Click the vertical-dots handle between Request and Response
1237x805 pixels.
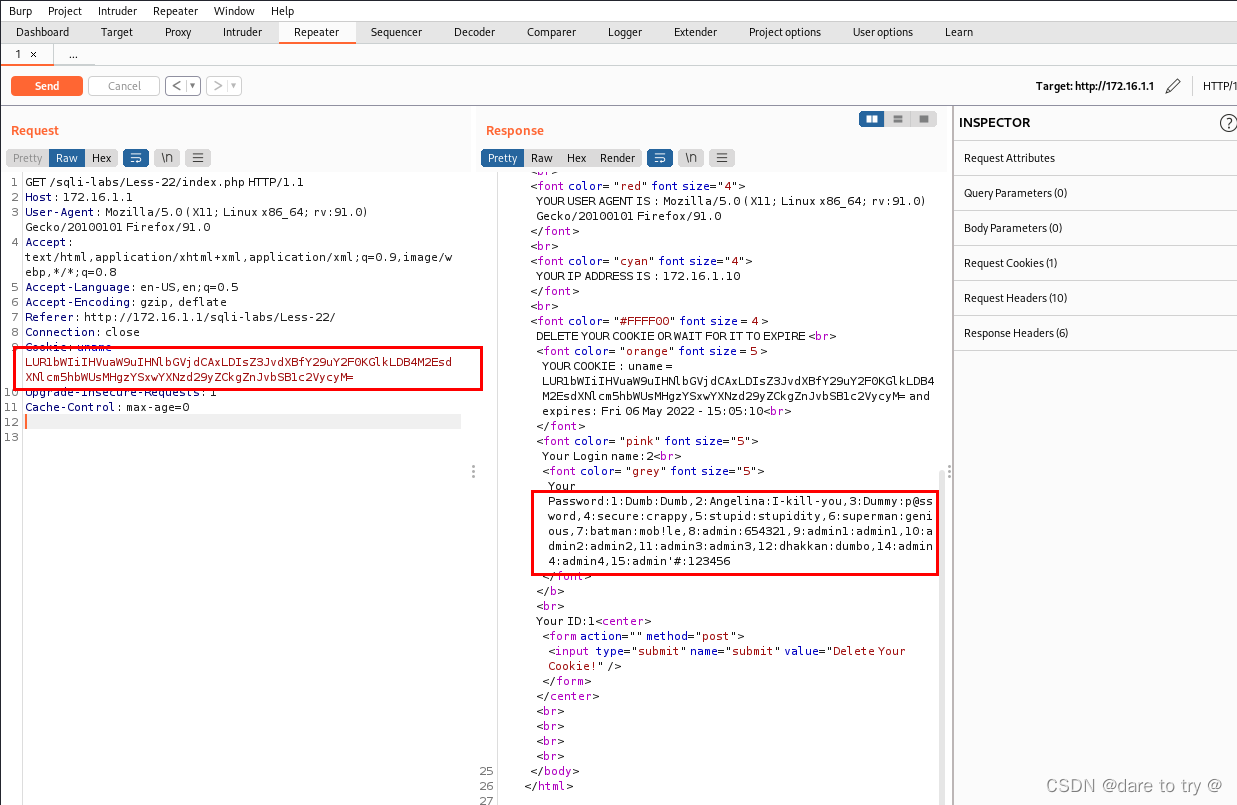coord(473,471)
